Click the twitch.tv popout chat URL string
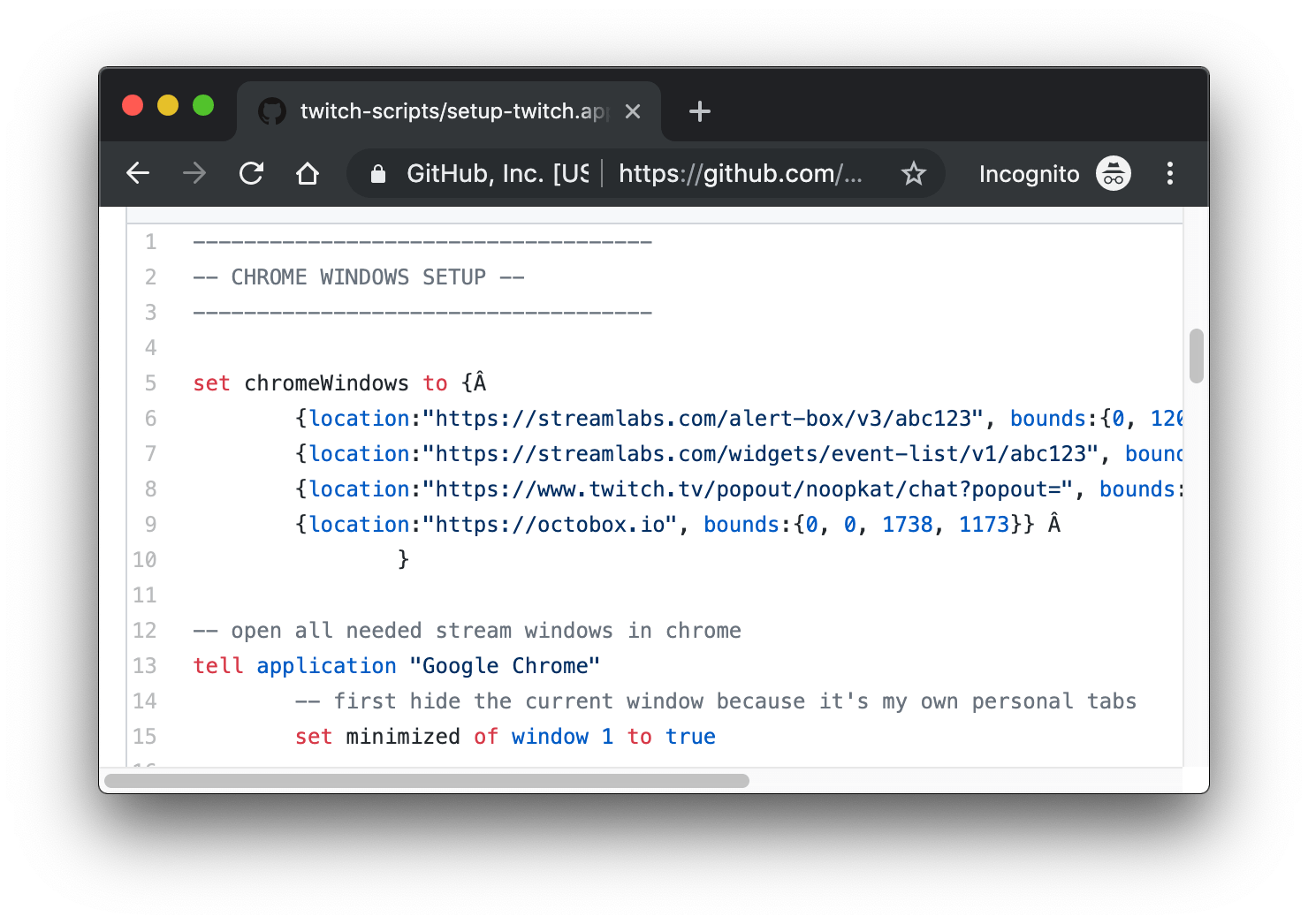 click(748, 489)
